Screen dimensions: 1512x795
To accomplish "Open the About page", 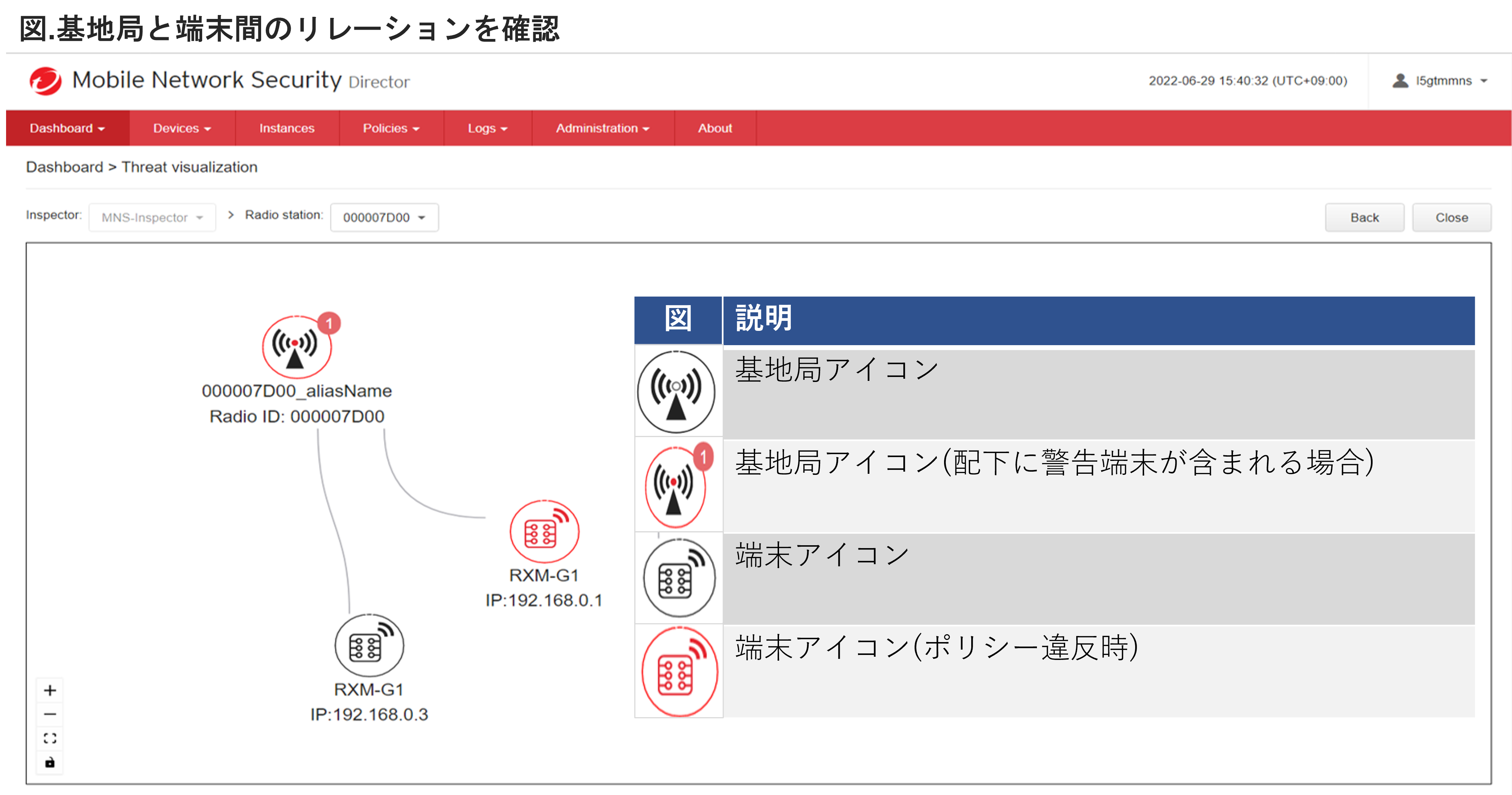I will (x=715, y=128).
